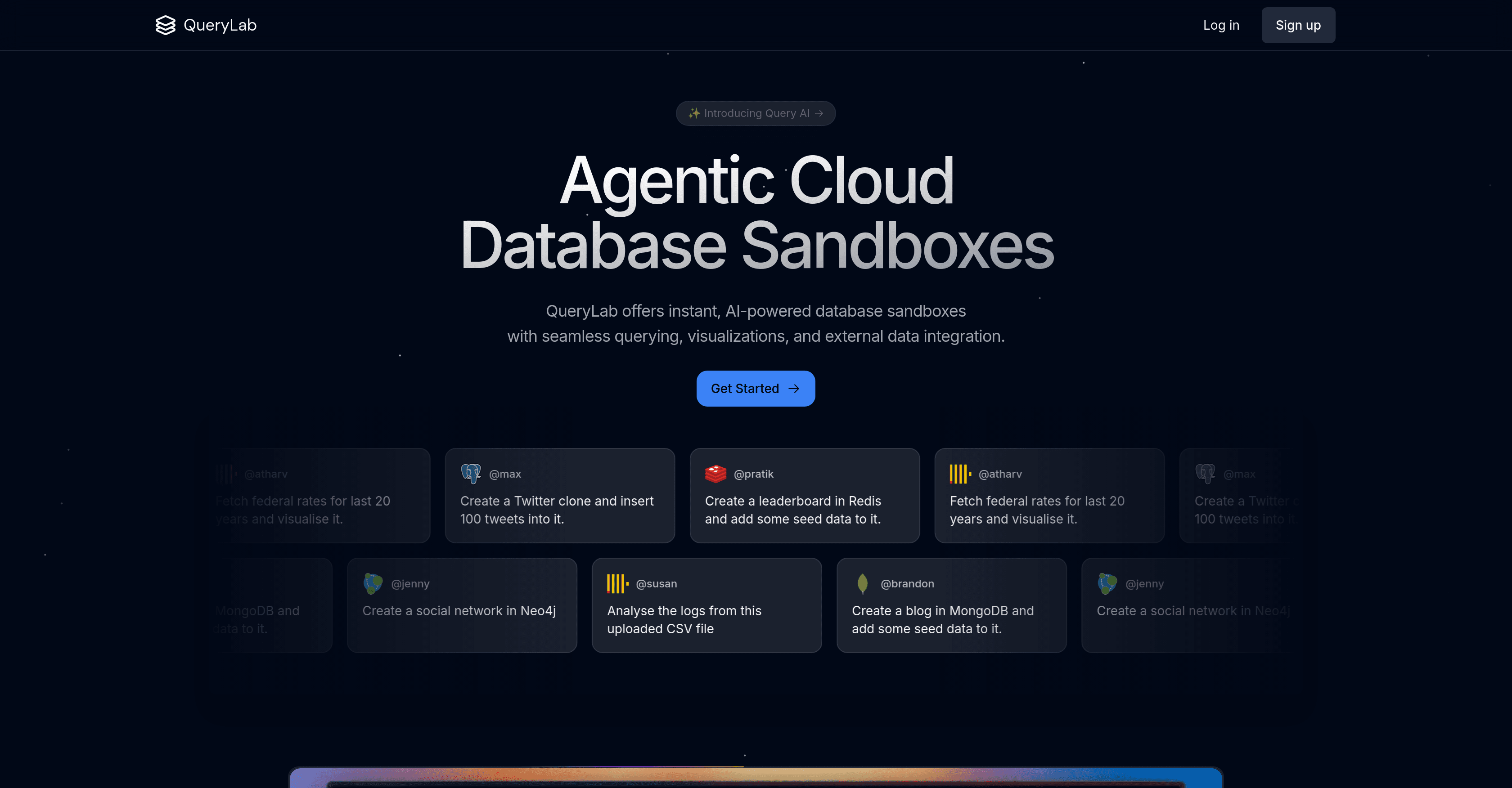1512x788 pixels.
Task: Open the Introducing Query AI announcement
Action: (x=756, y=112)
